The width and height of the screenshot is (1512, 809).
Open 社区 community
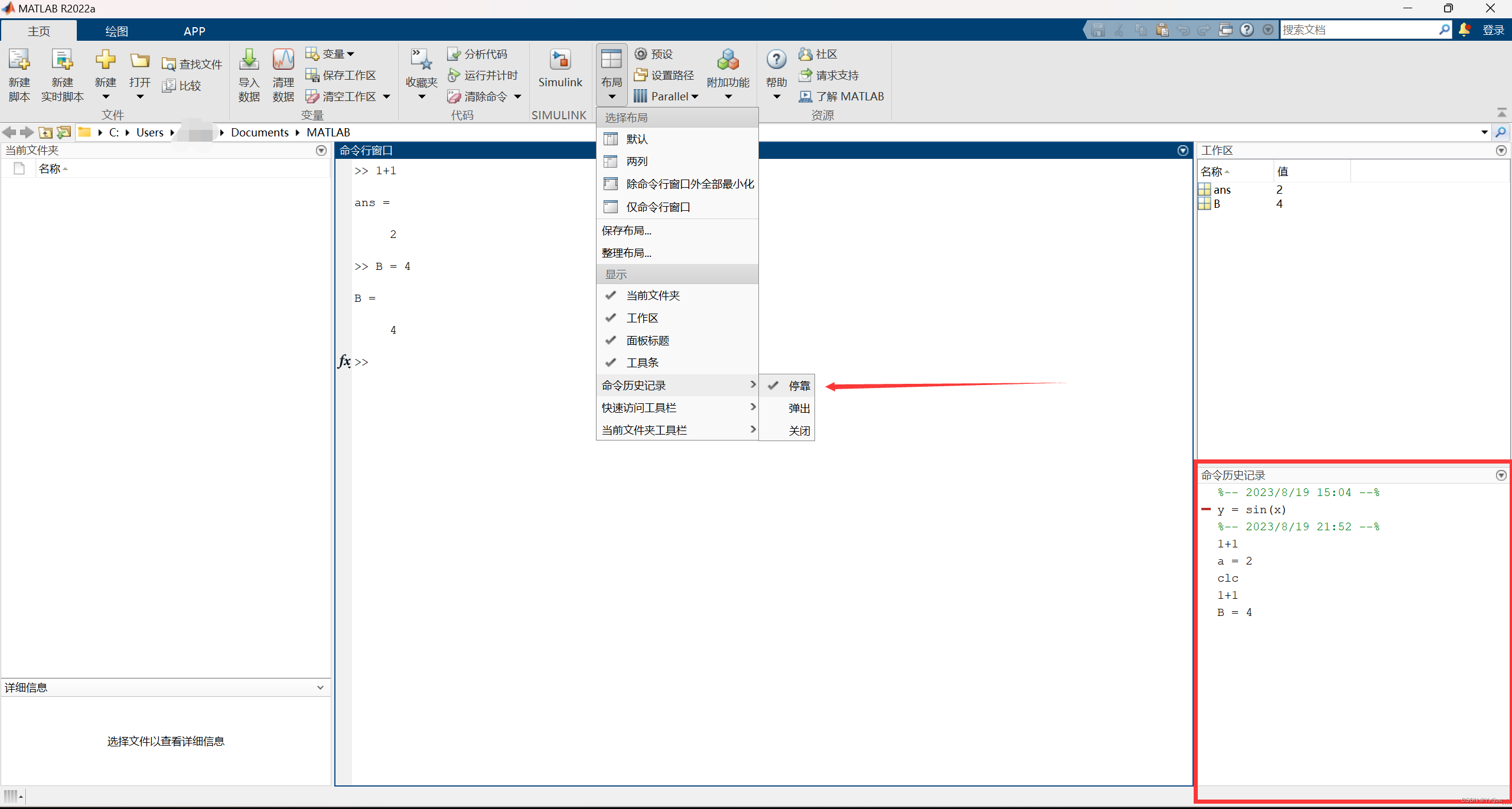[x=818, y=54]
